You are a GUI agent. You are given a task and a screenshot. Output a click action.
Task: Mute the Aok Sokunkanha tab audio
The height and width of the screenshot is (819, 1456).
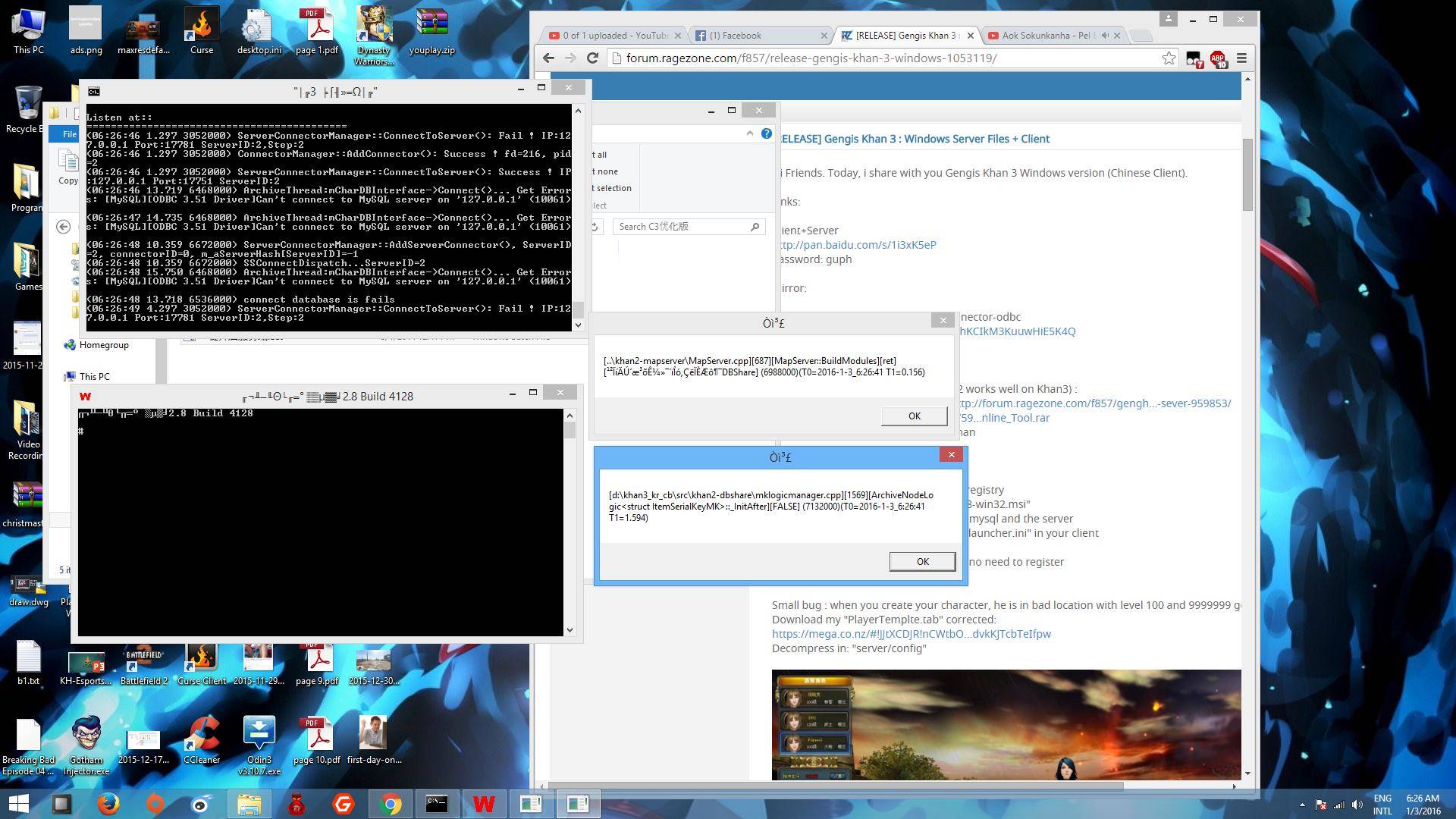1106,35
